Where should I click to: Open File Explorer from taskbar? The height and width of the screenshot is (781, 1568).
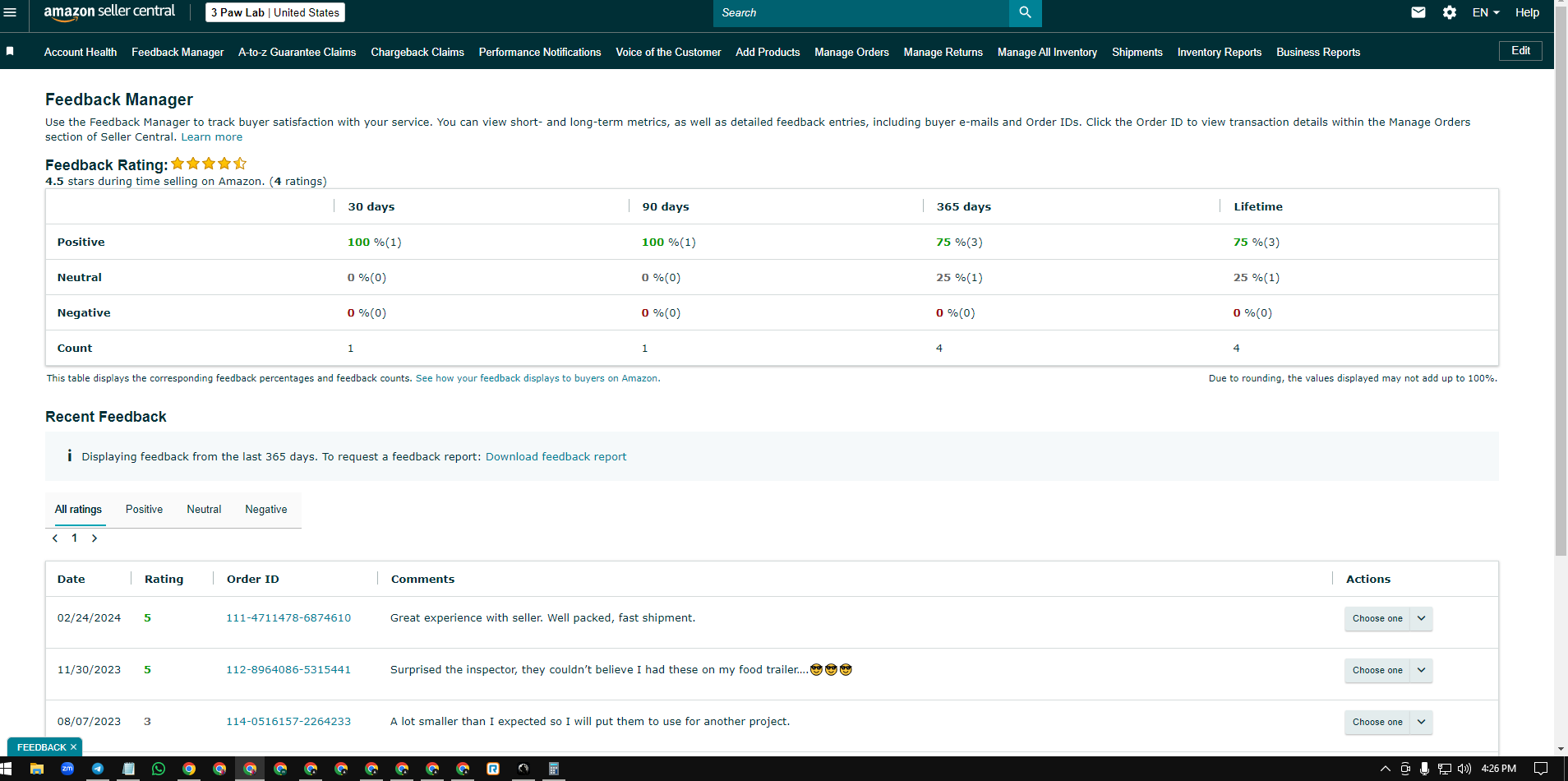coord(37,769)
